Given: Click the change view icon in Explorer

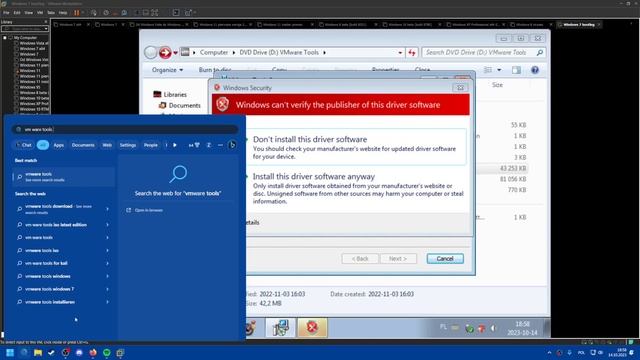Looking at the screenshot, I should pyautogui.click(x=488, y=70).
